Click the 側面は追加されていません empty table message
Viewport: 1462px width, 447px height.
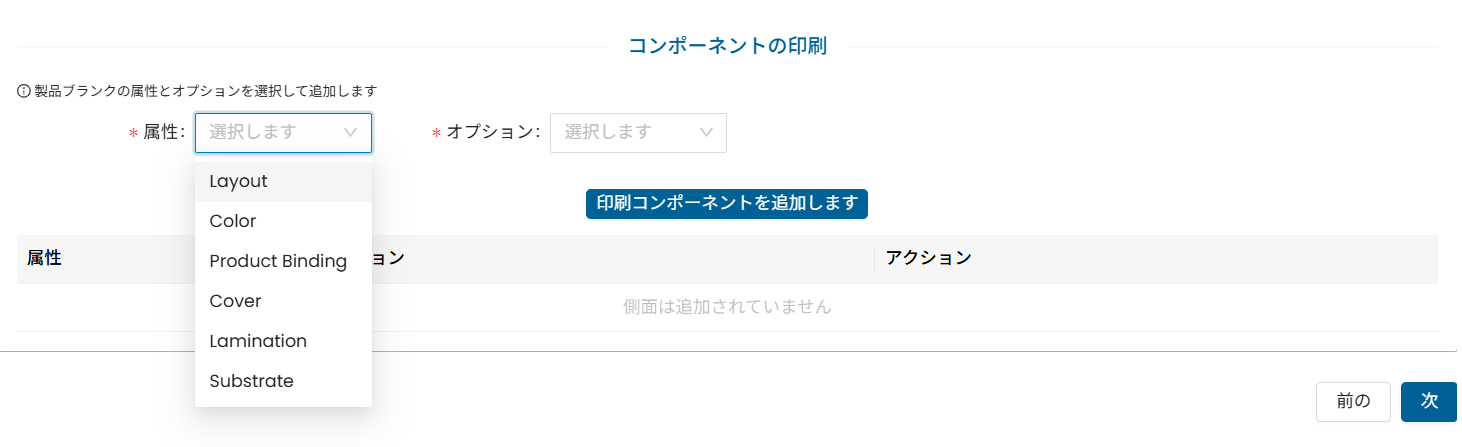click(x=727, y=307)
